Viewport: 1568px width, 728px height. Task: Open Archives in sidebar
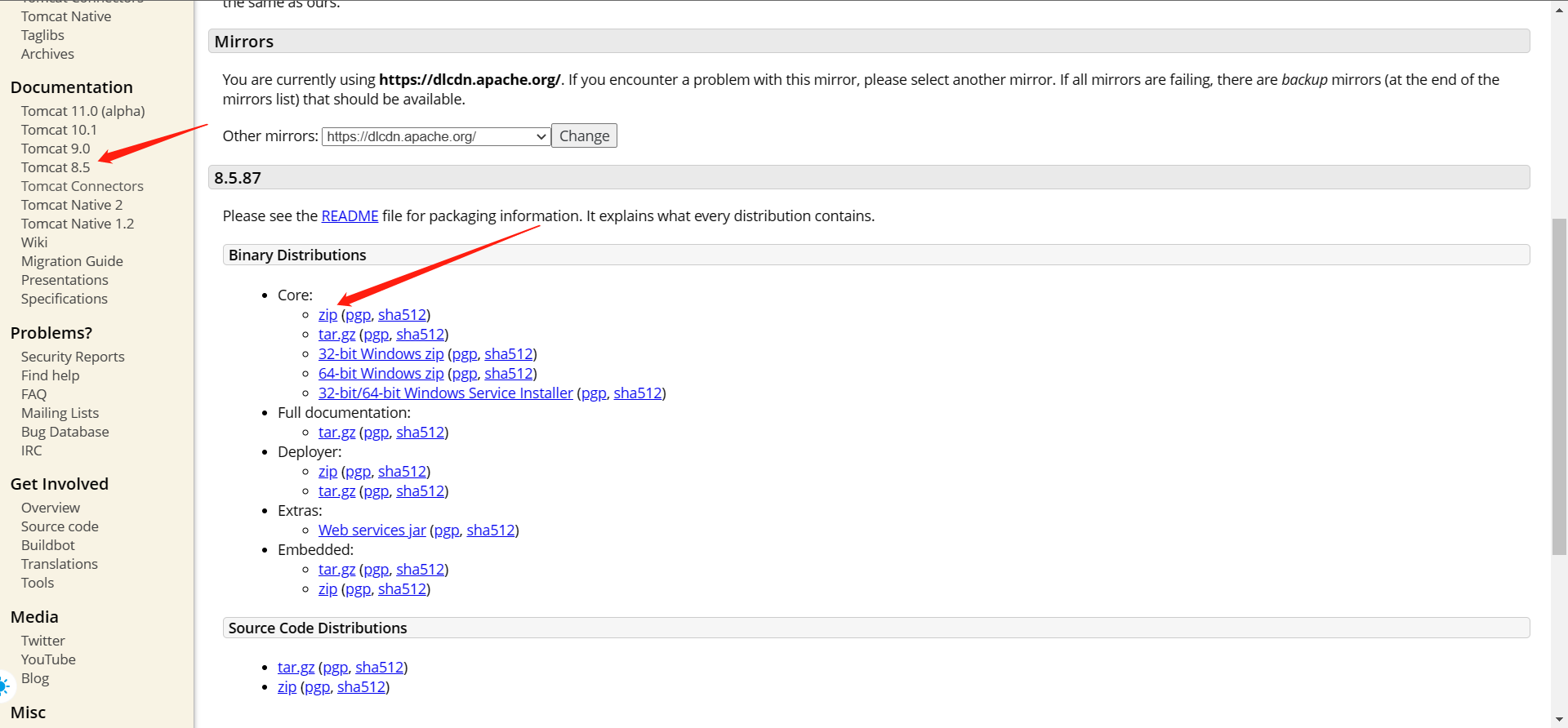coord(47,54)
